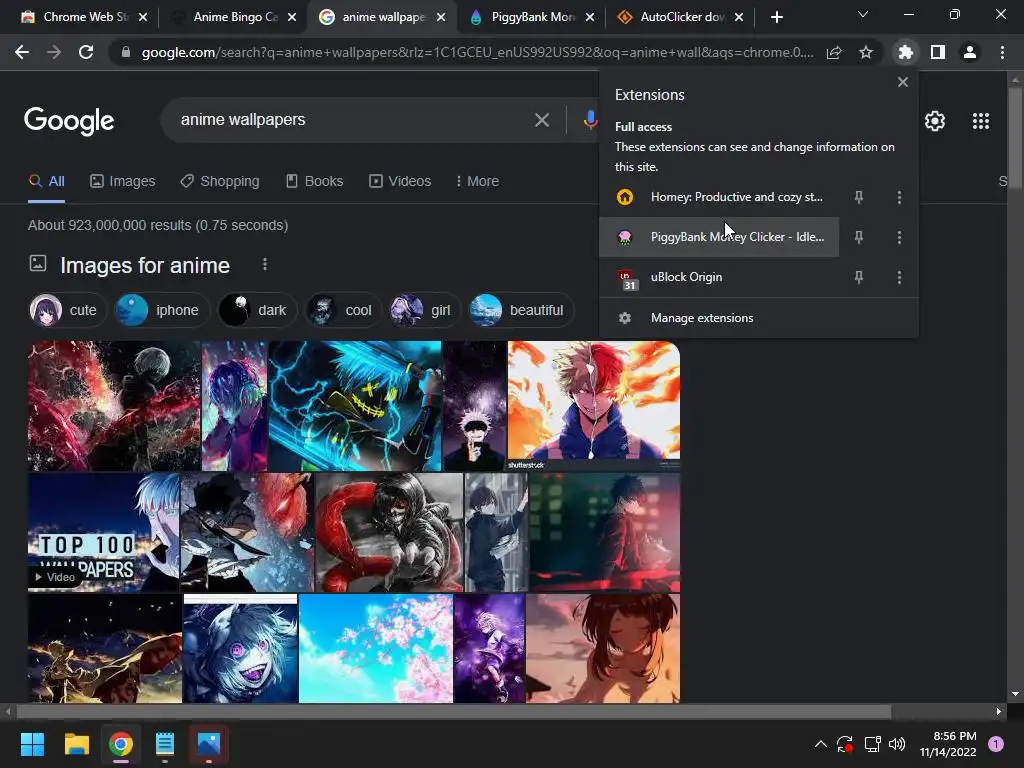Open options beside Images for anime
The height and width of the screenshot is (768, 1024).
(264, 264)
